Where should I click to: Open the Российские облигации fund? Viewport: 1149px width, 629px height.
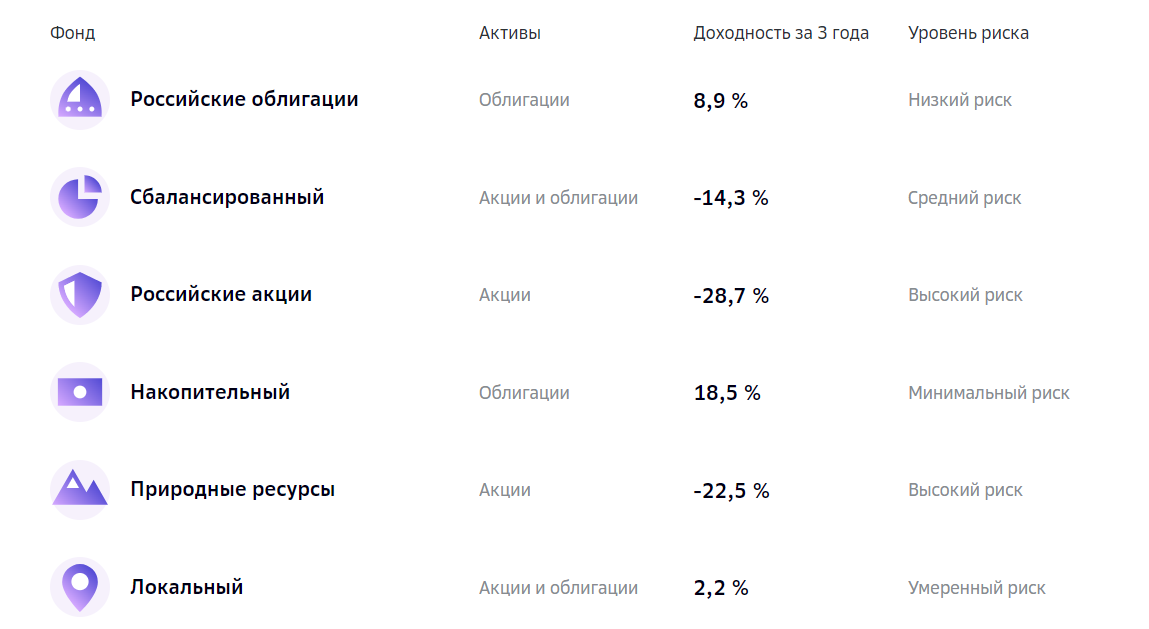tap(244, 99)
